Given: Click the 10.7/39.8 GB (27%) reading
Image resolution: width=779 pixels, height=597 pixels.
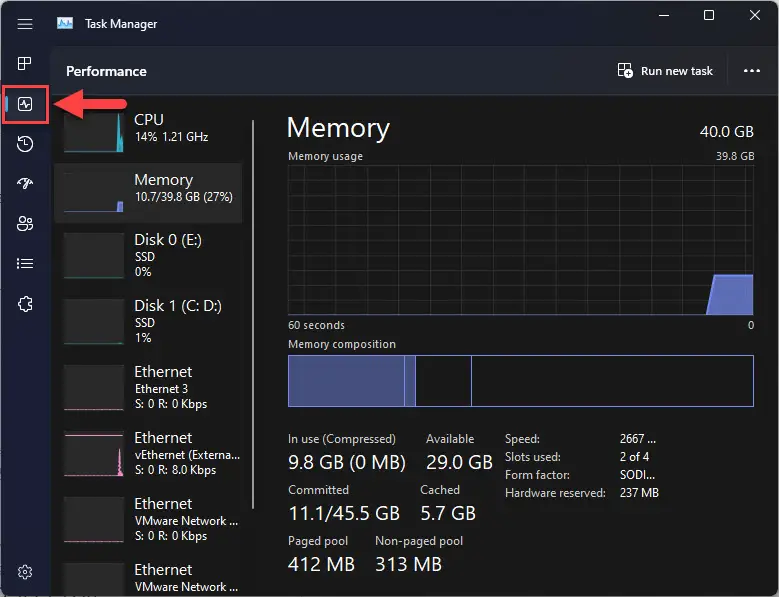Looking at the screenshot, I should pos(184,197).
